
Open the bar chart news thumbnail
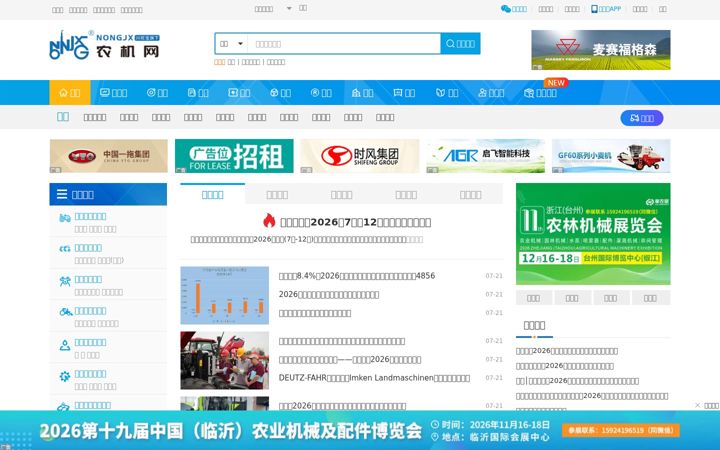225,295
